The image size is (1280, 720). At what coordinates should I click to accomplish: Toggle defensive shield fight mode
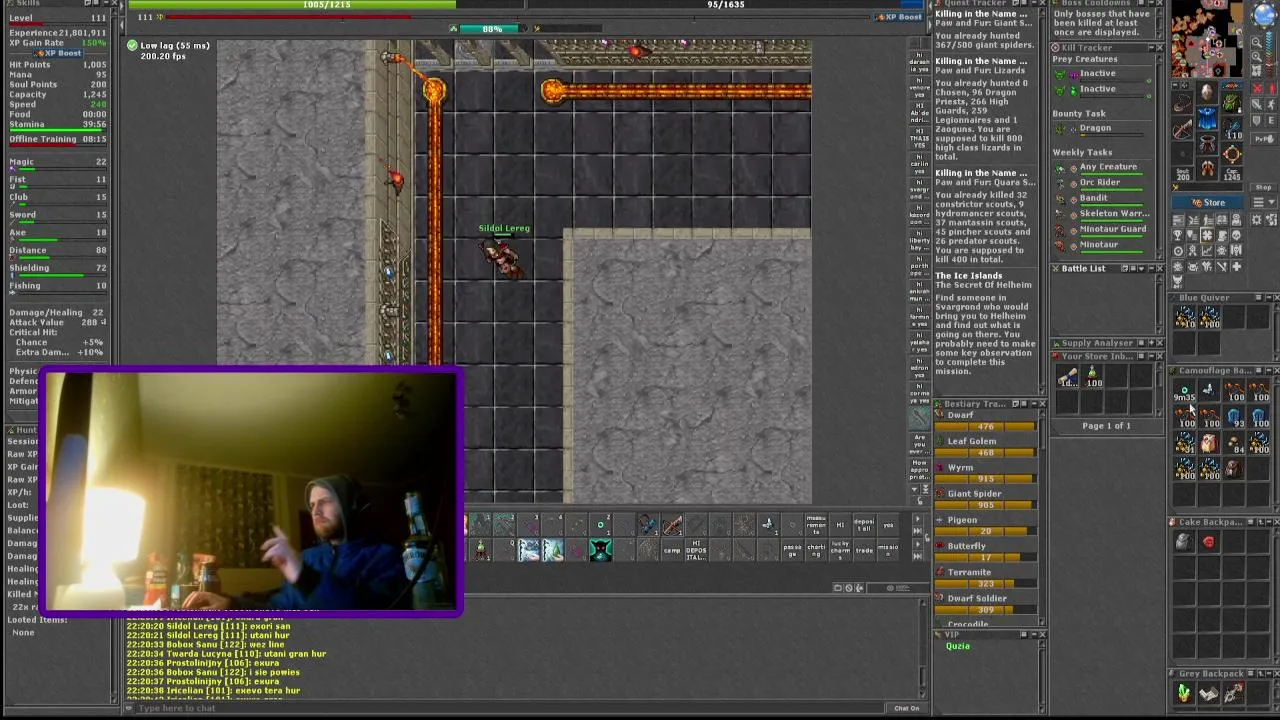1257,120
